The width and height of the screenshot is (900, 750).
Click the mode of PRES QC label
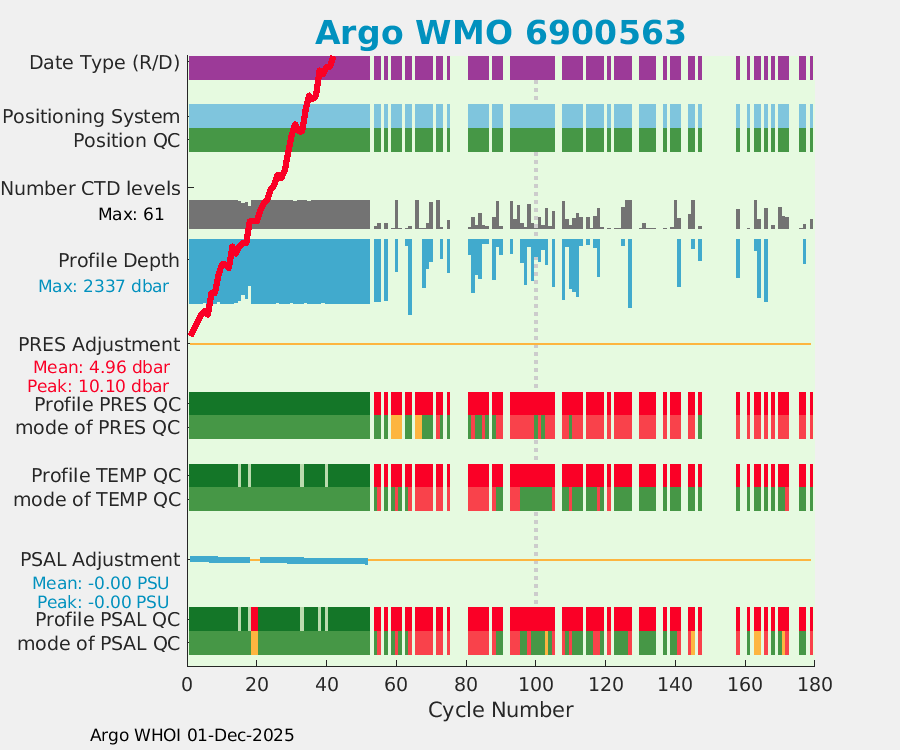coord(98,428)
